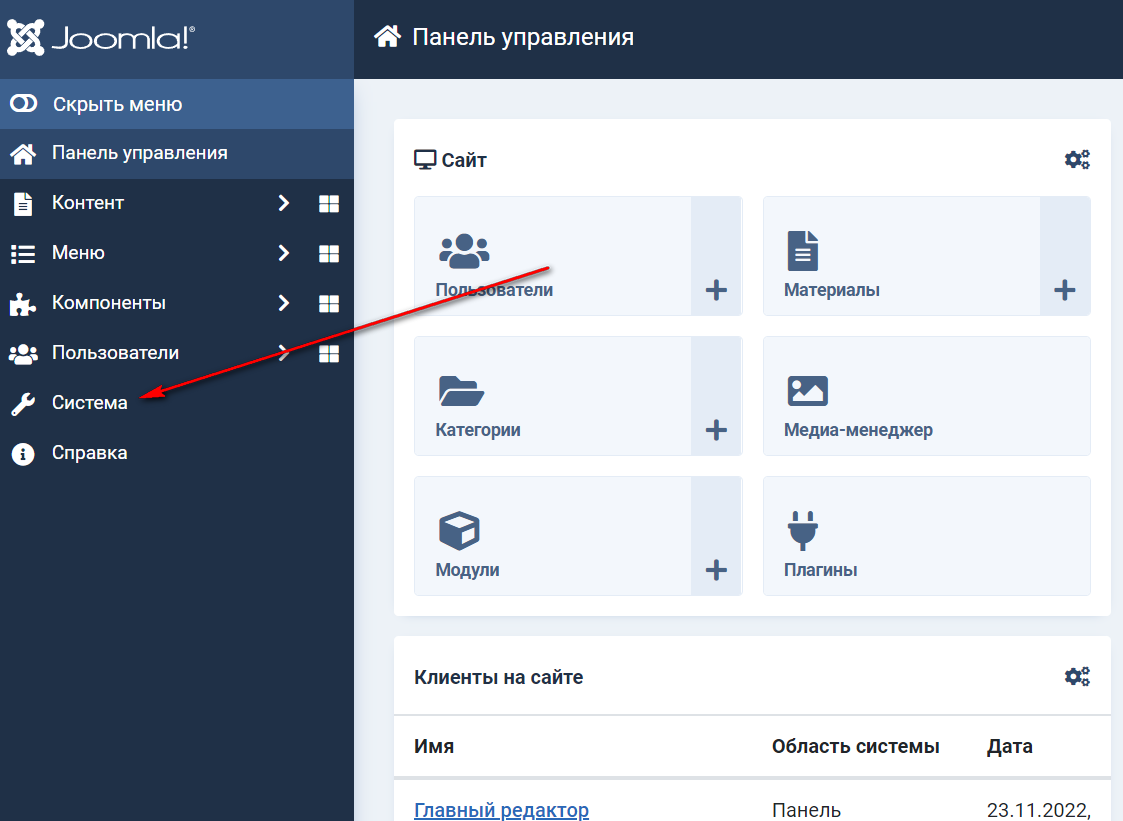This screenshot has height=821, width=1123.
Task: Open Компоненты dashboard grid icon
Action: (x=329, y=304)
